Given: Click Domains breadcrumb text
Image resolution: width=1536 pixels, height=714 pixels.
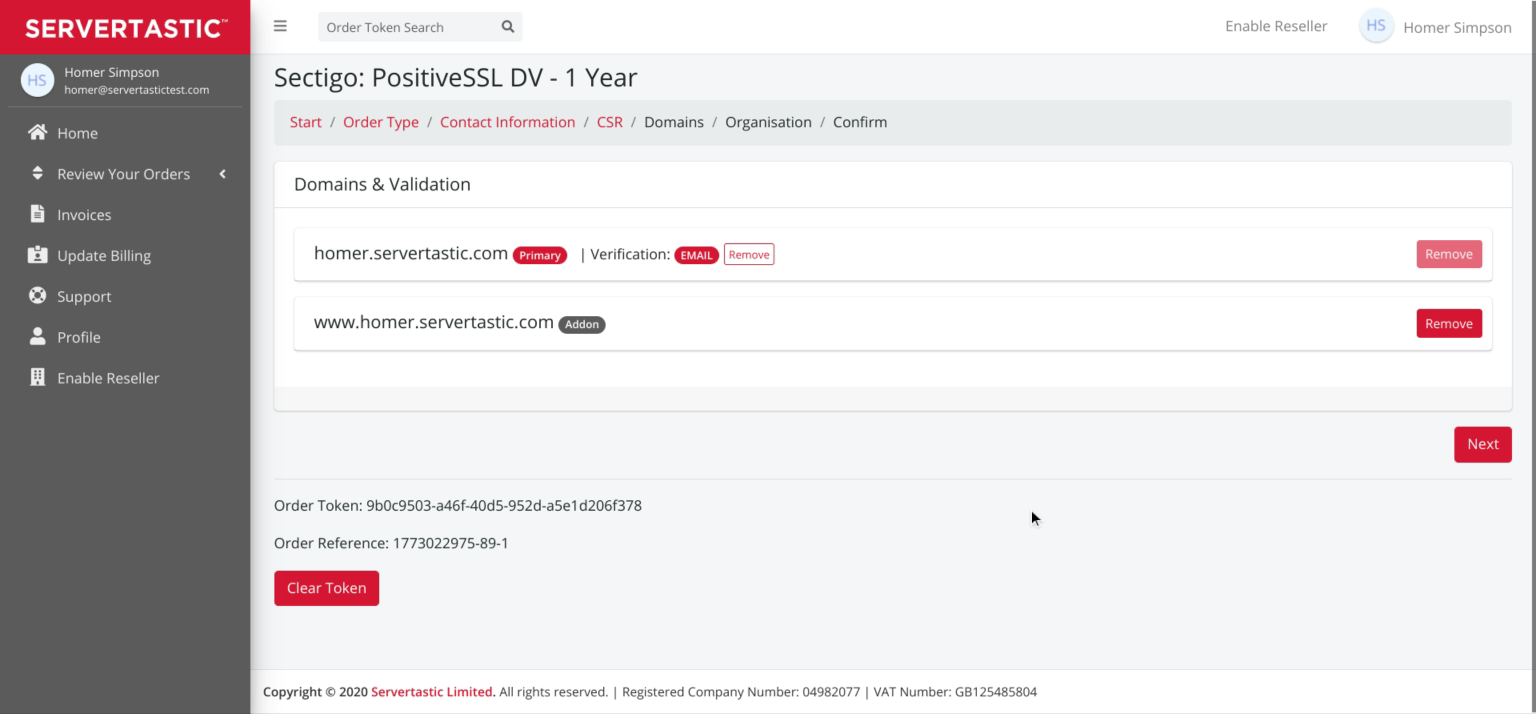Looking at the screenshot, I should [674, 122].
